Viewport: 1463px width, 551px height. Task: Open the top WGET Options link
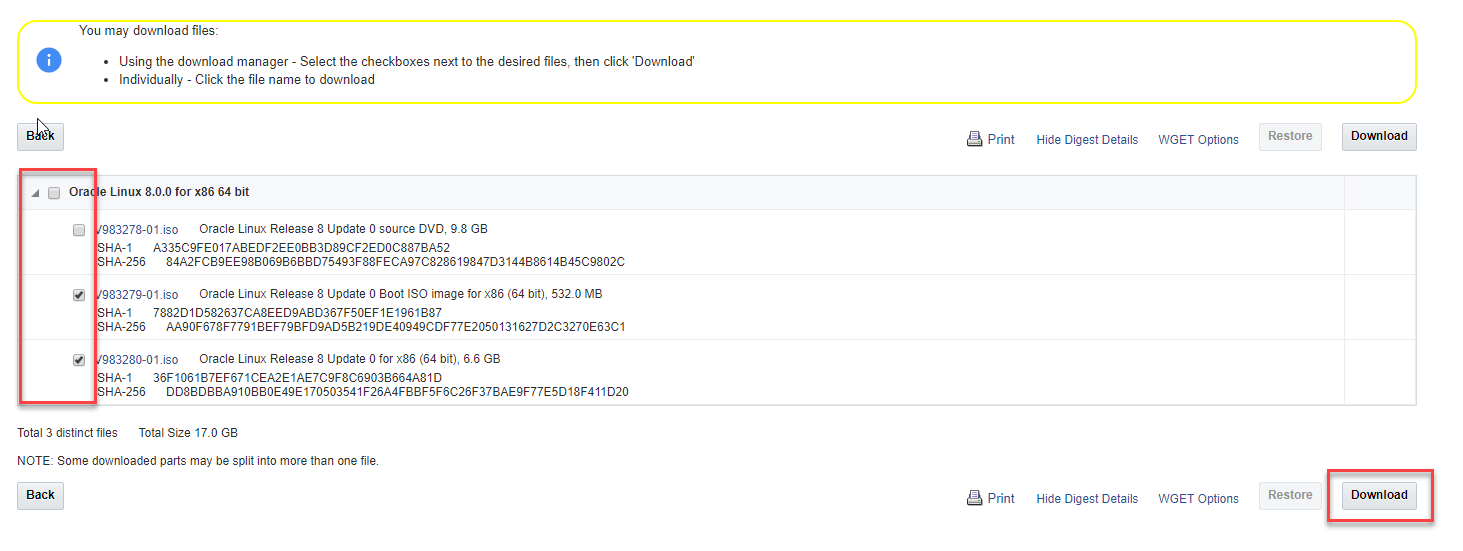coord(1198,140)
